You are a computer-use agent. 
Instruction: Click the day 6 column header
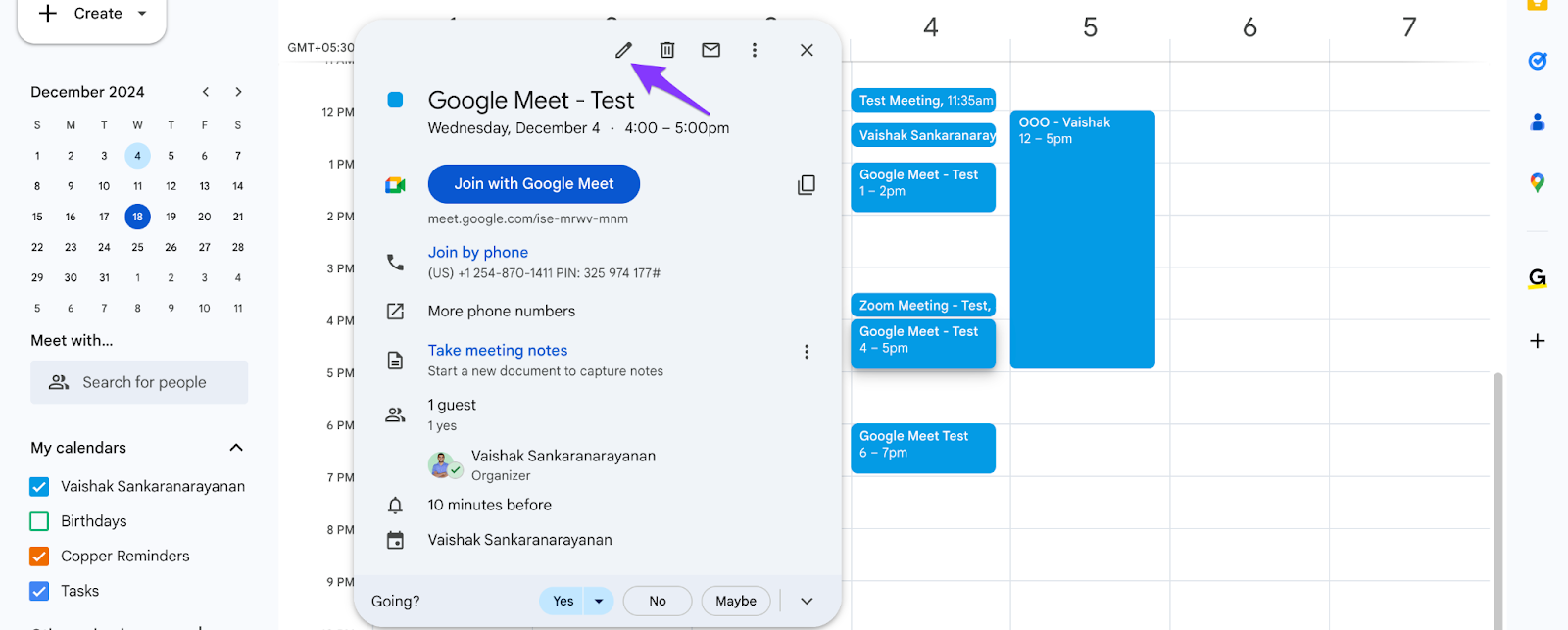click(1249, 27)
